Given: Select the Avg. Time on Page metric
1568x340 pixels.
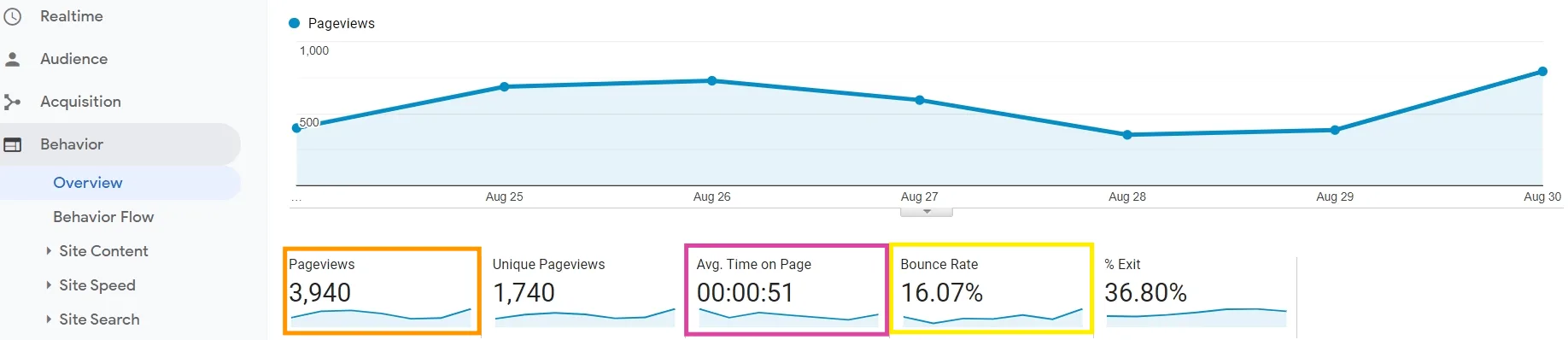Looking at the screenshot, I should pos(787,290).
